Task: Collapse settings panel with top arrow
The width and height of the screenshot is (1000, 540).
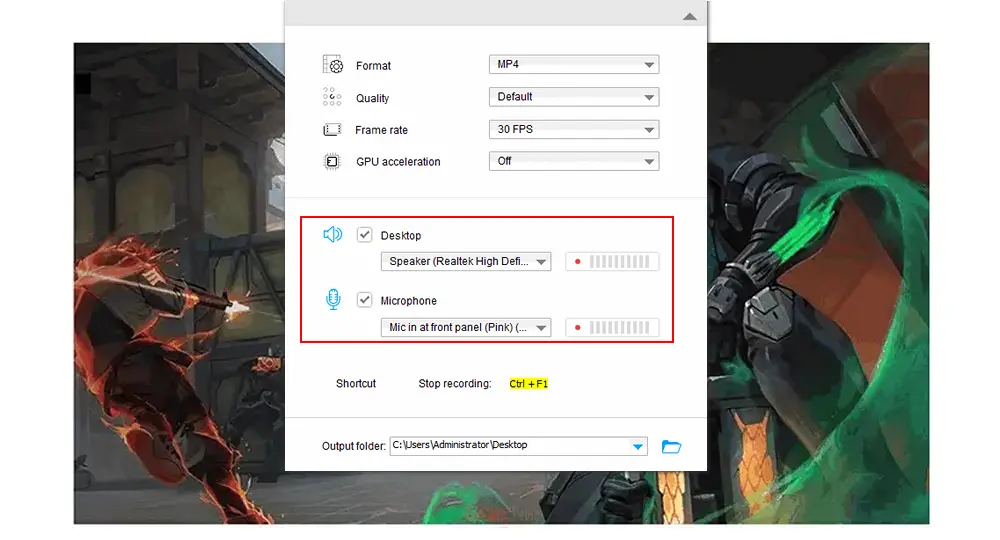Action: click(689, 16)
